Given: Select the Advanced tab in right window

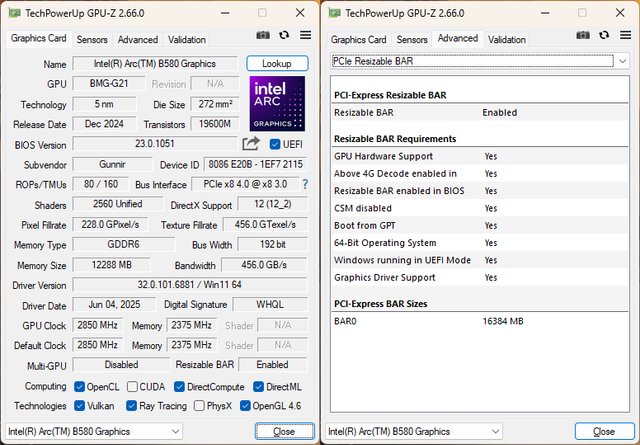Looking at the screenshot, I should coord(458,38).
